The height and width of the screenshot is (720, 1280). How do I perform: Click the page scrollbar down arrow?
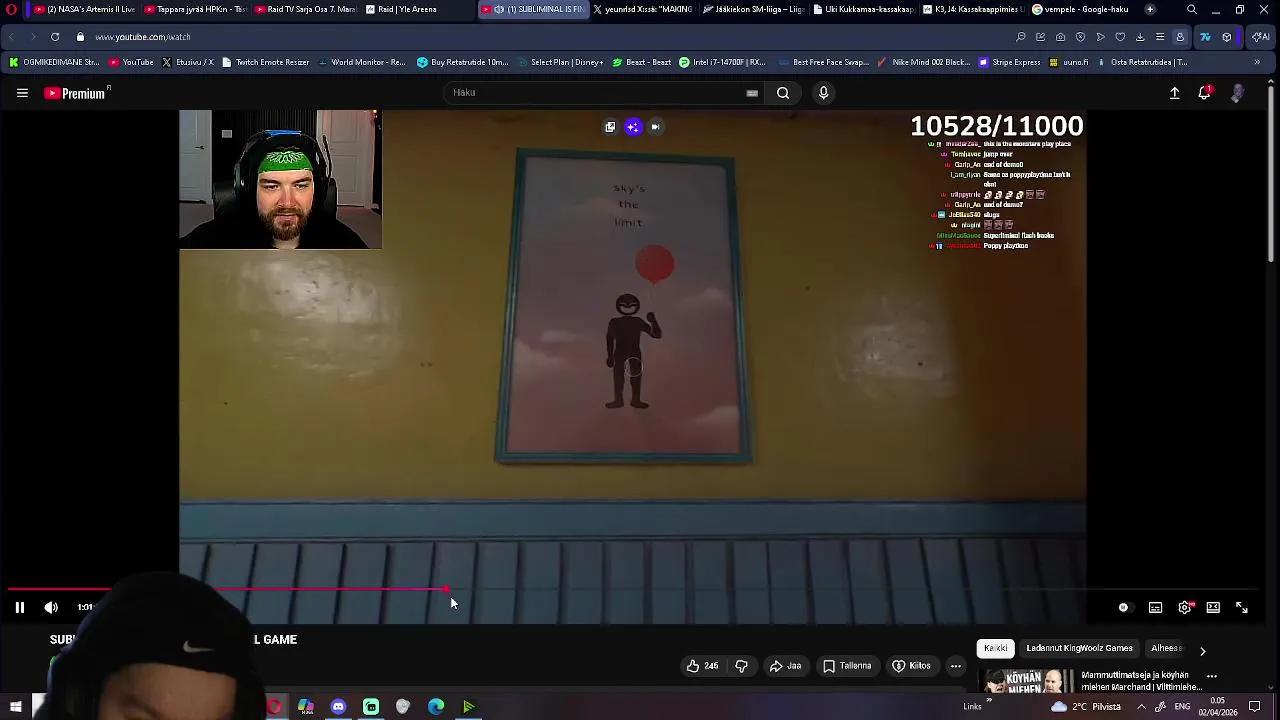pyautogui.click(x=1272, y=687)
